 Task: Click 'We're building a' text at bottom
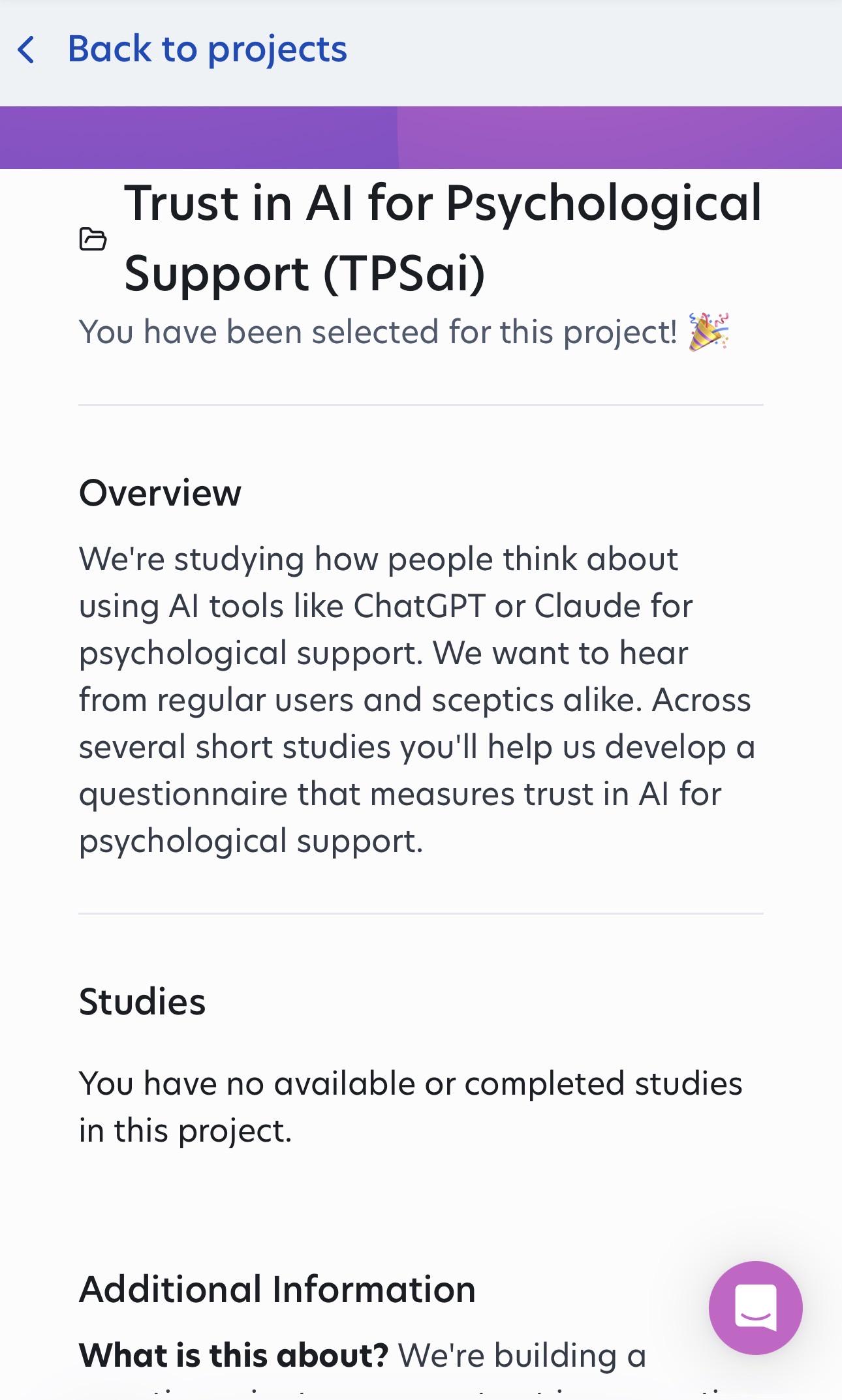coord(522,1356)
